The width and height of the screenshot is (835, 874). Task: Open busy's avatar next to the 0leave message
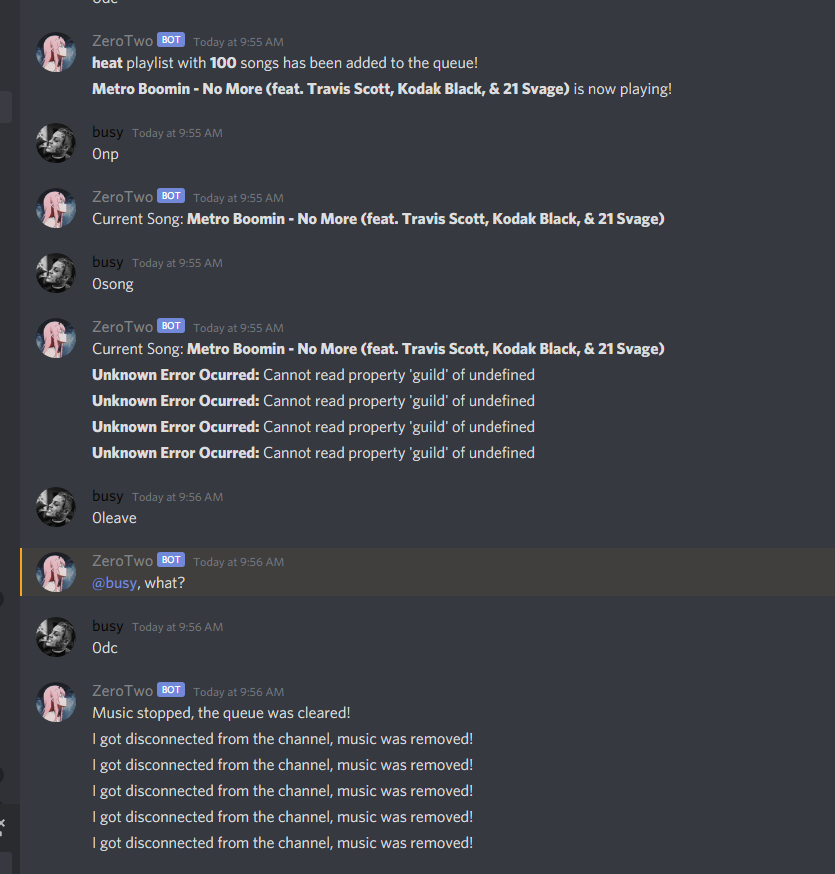(56, 507)
